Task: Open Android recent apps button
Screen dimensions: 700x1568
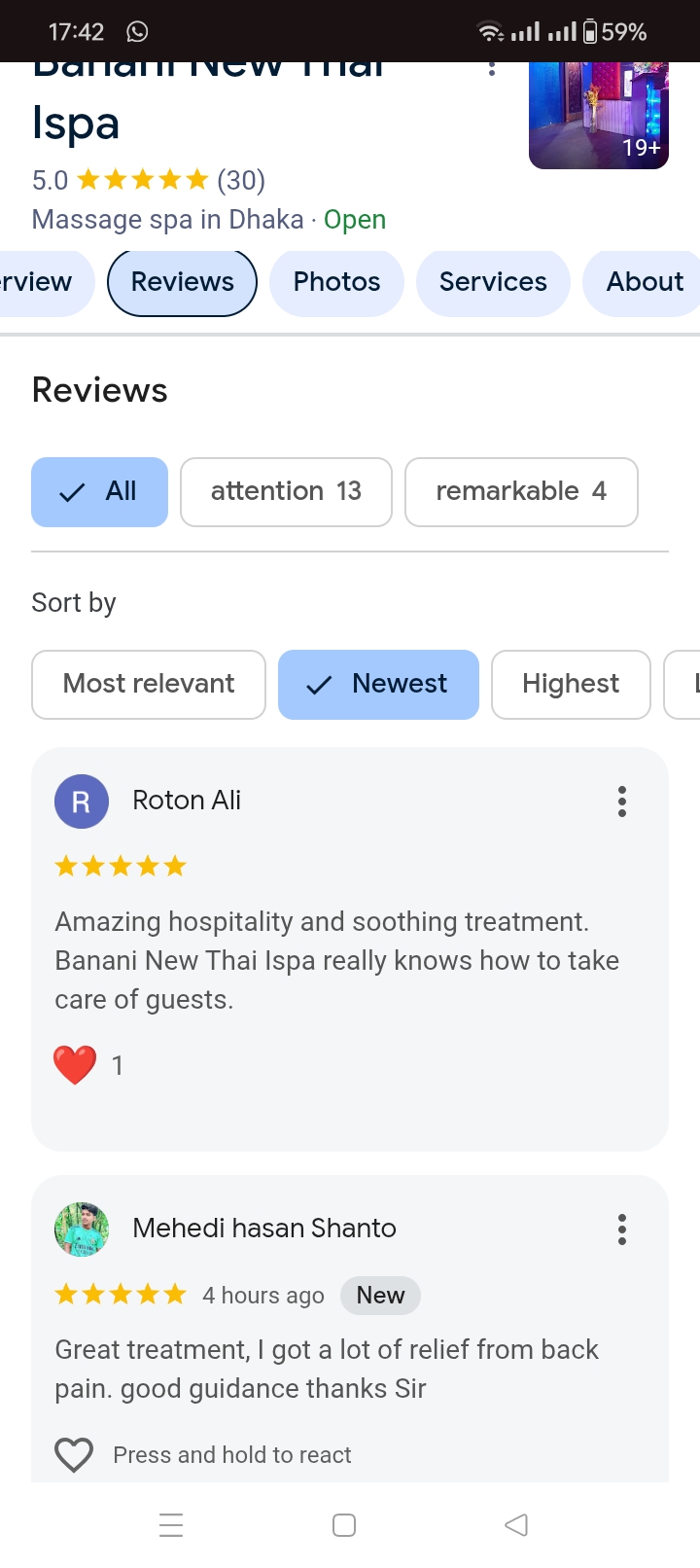Action: pyautogui.click(x=171, y=1524)
